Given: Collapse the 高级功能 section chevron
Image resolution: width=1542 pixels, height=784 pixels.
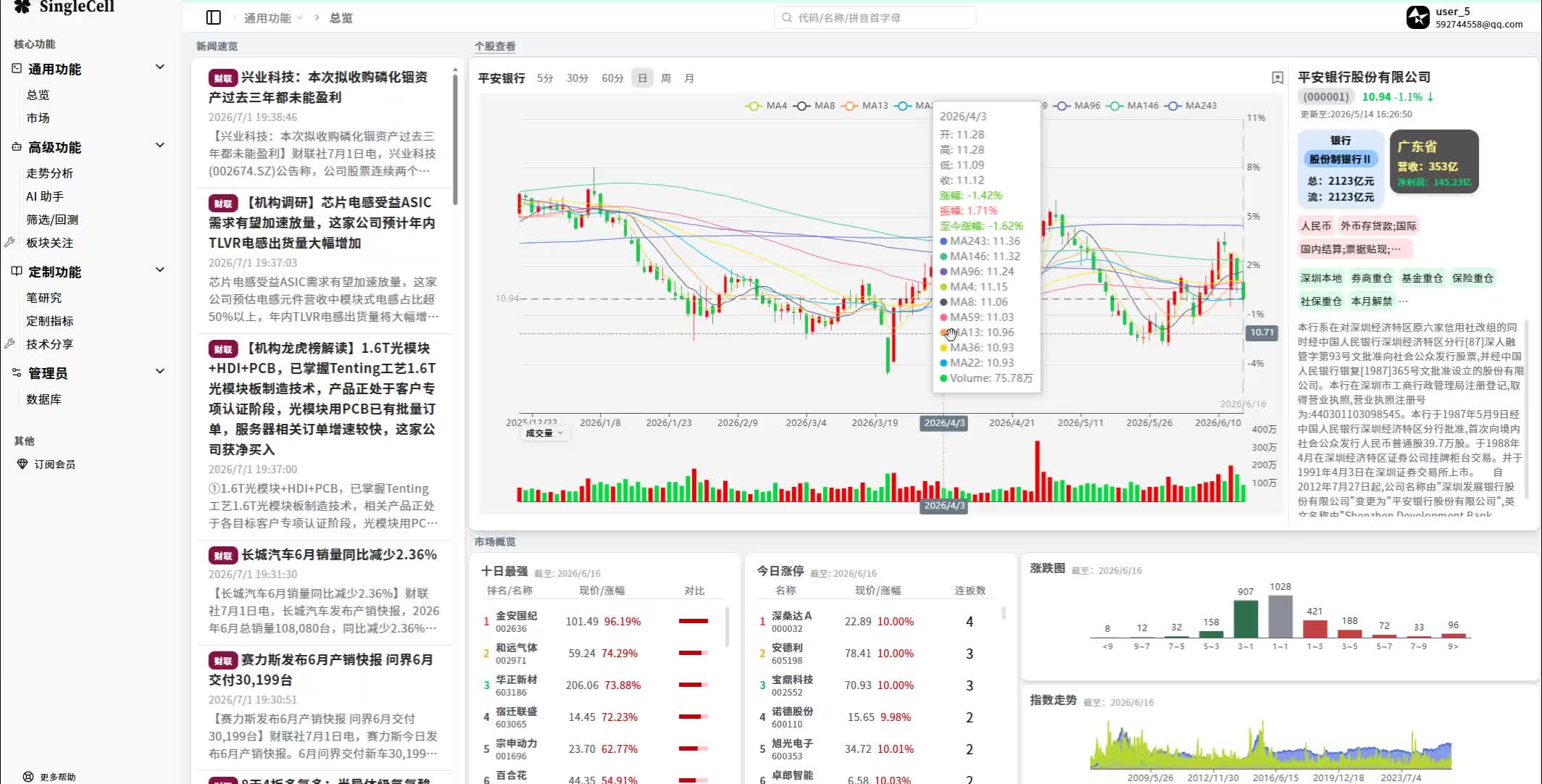Looking at the screenshot, I should coord(160,145).
